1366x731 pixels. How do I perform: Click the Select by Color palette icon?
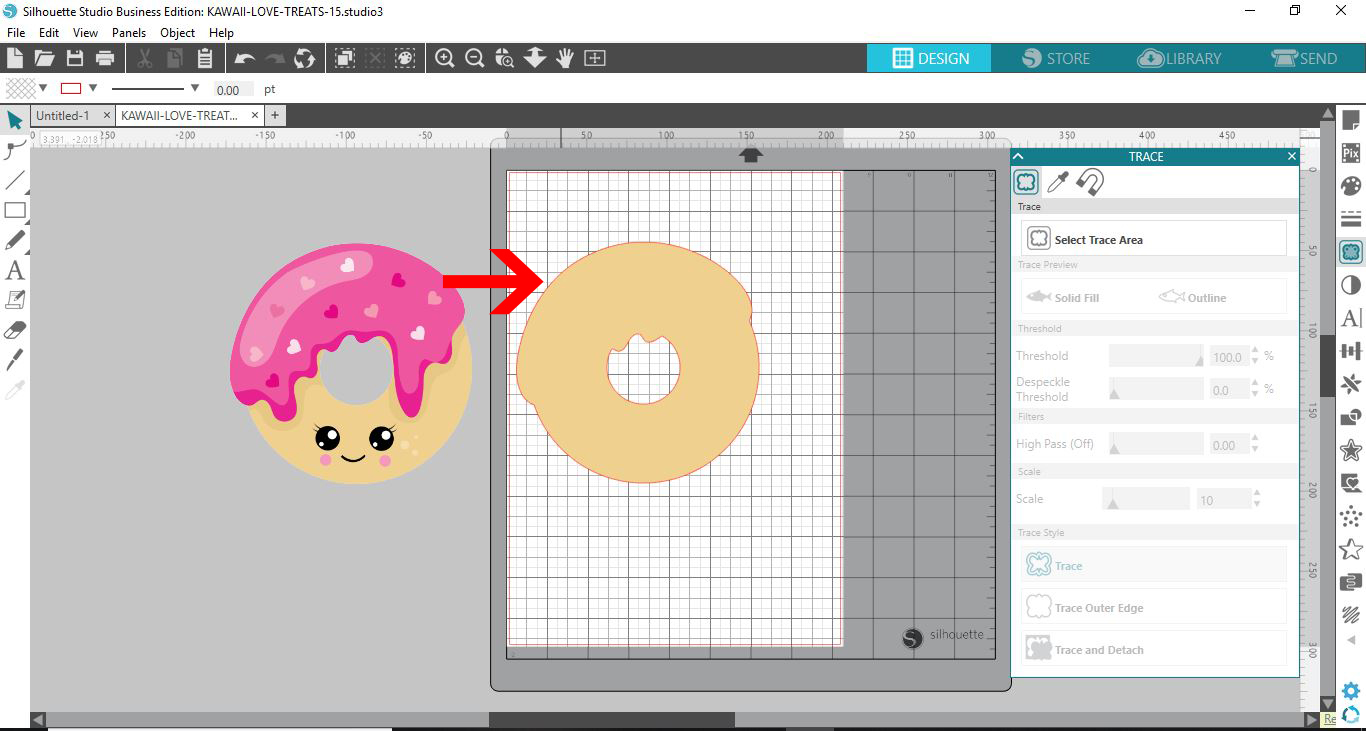(x=405, y=58)
